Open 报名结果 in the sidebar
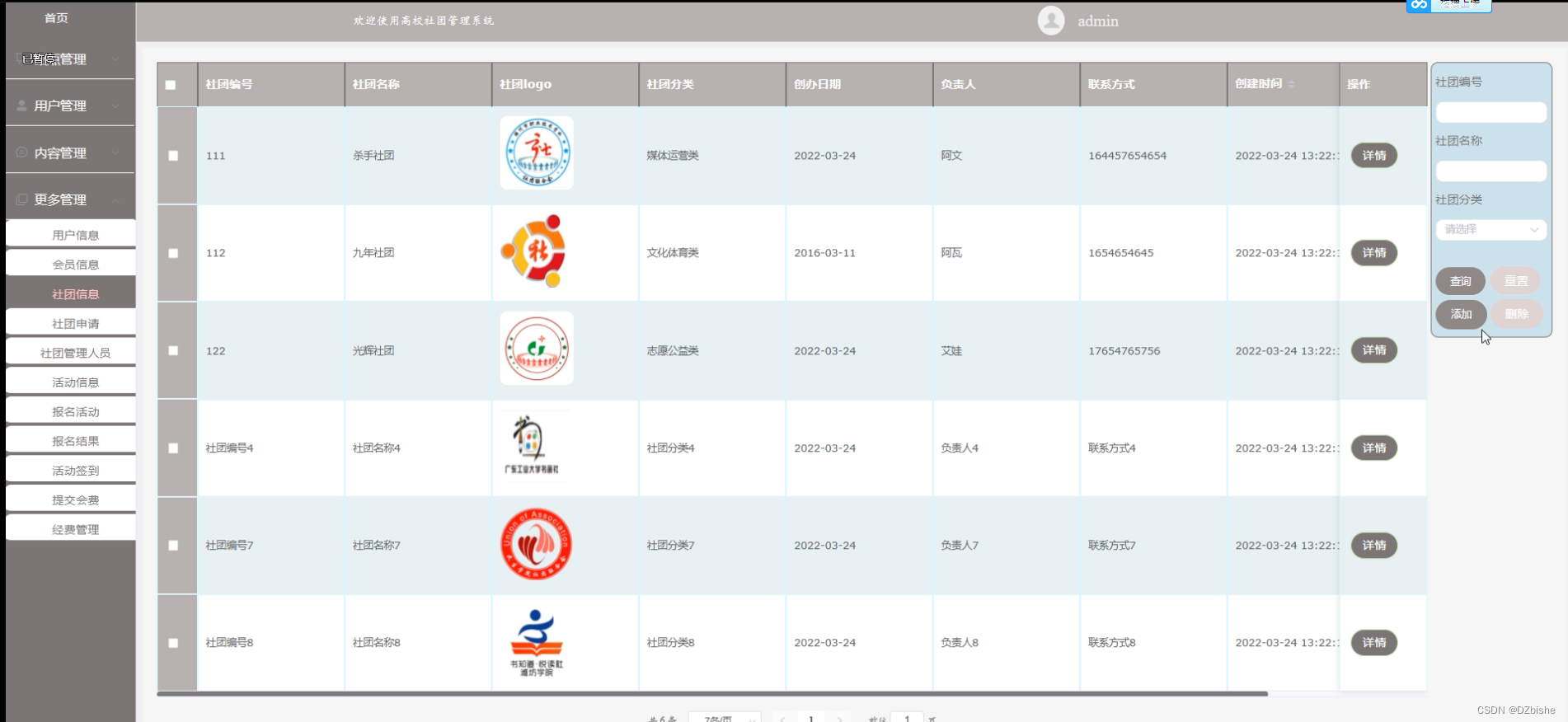 pos(71,441)
